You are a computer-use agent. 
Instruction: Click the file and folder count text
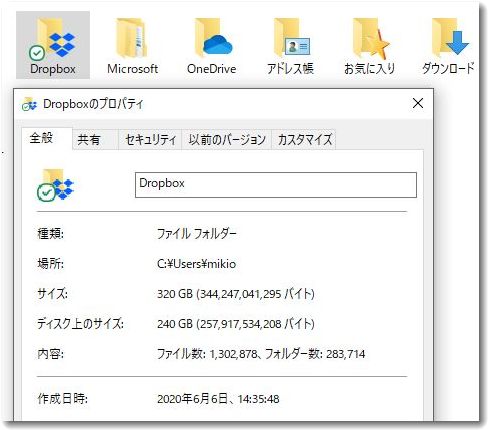click(261, 354)
